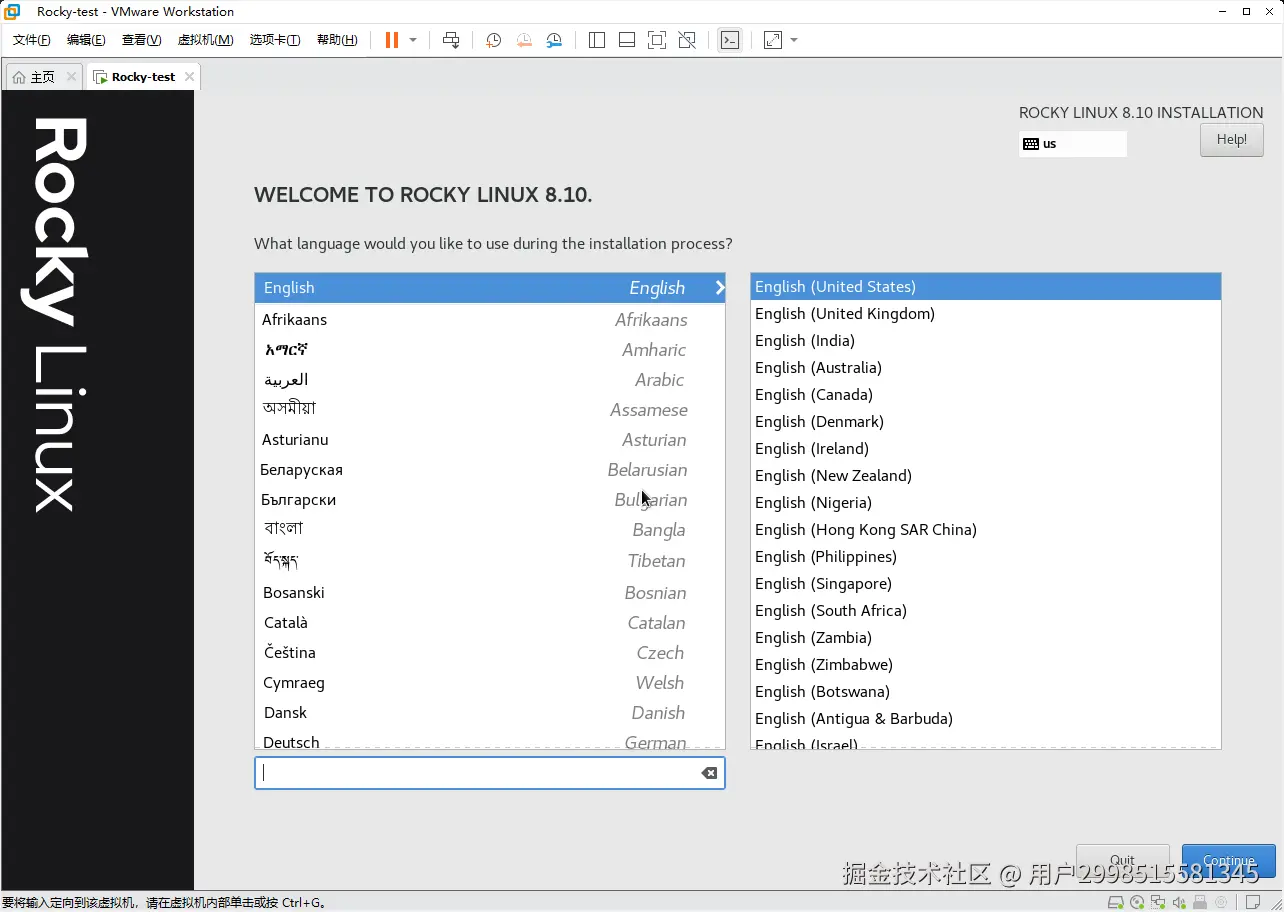
Task: Click the CD/DVD drive status icon
Action: coord(1137,902)
